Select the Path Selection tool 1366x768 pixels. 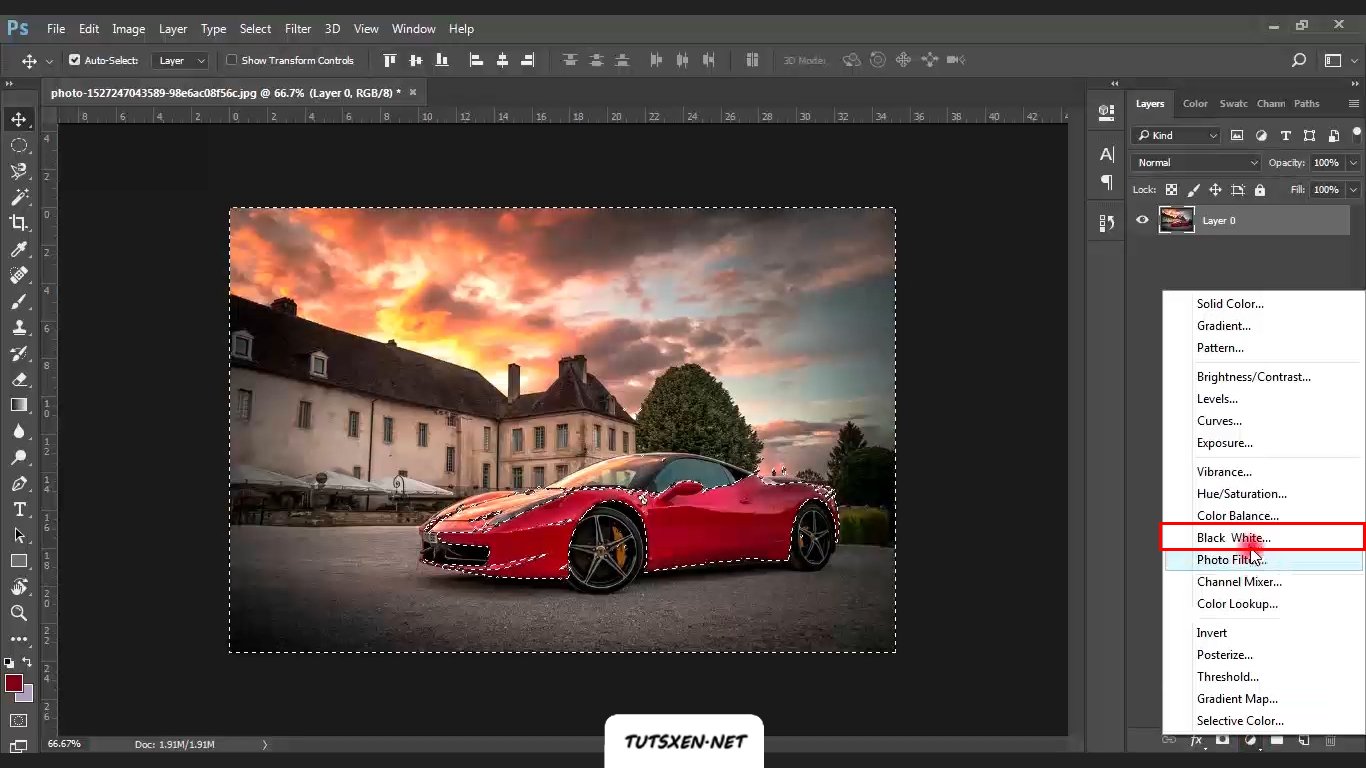tap(19, 535)
